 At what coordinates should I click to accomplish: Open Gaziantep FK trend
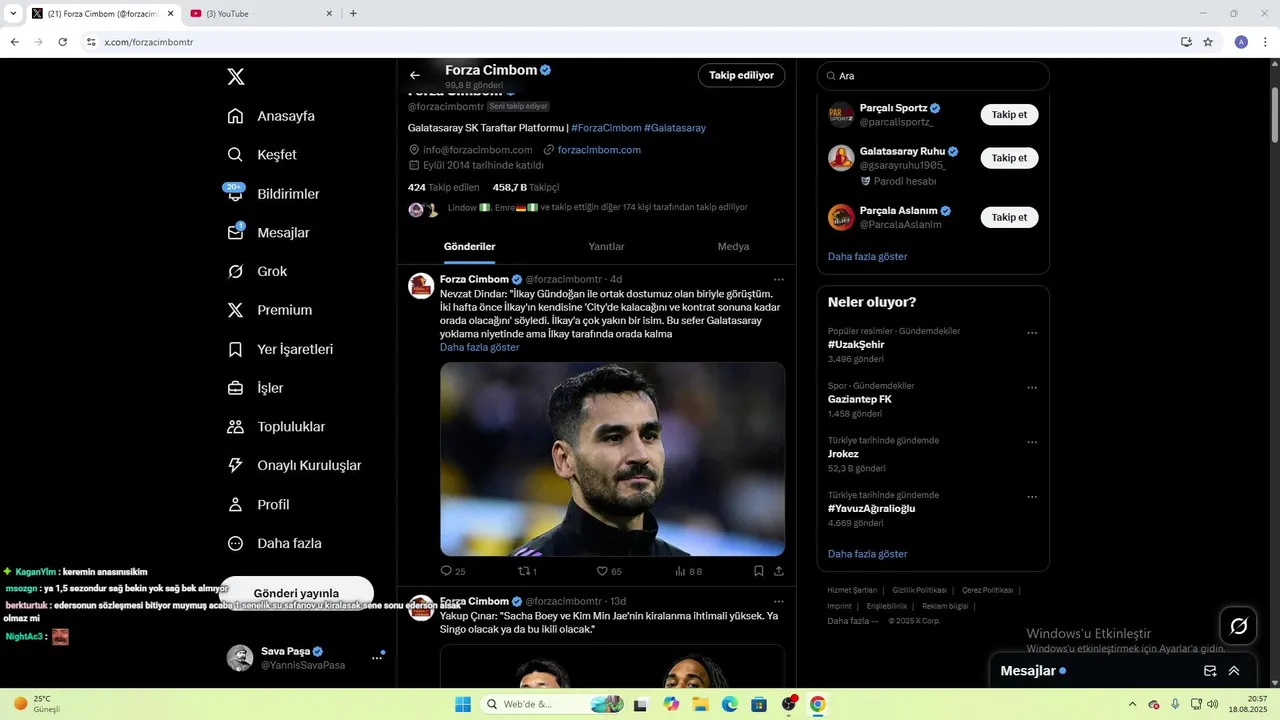point(859,399)
